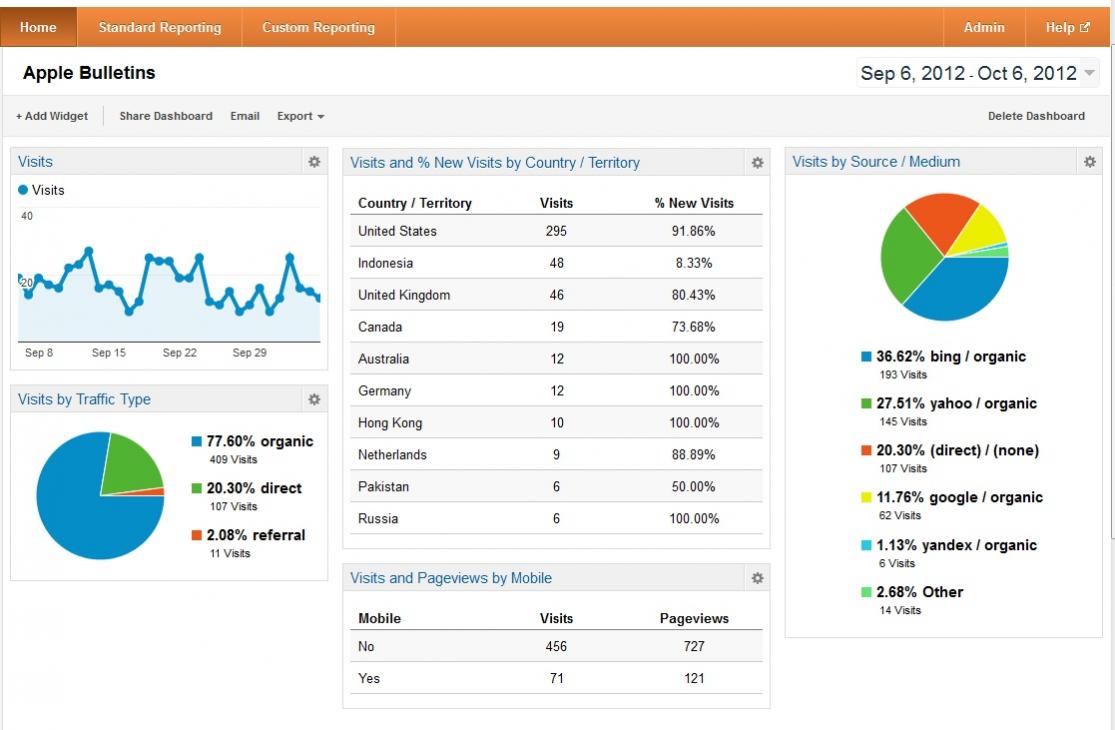Open Visits and % New Visits by Country title
This screenshot has width=1115, height=730.
pyautogui.click(x=495, y=163)
